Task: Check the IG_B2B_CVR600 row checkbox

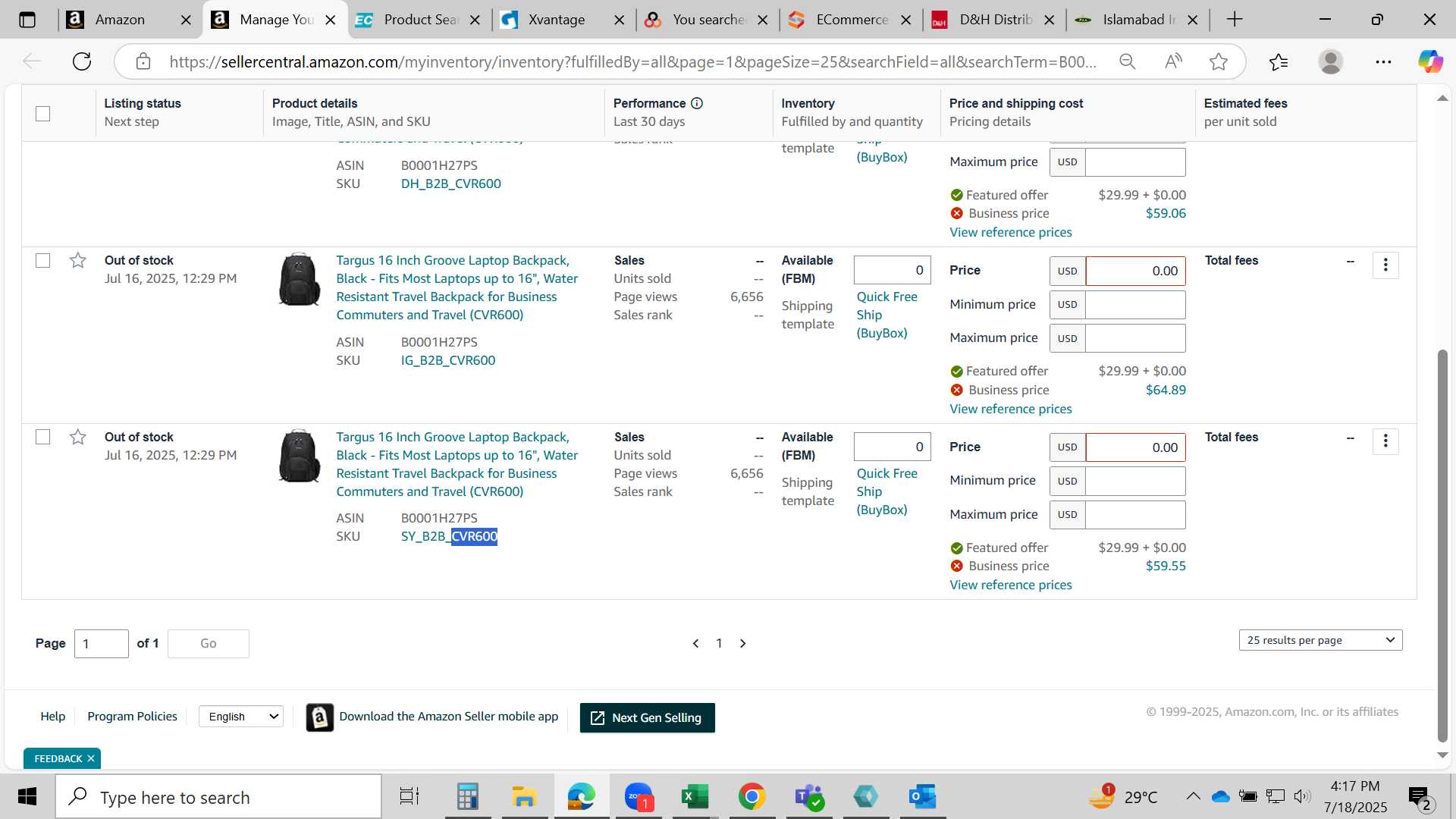Action: coord(43,261)
